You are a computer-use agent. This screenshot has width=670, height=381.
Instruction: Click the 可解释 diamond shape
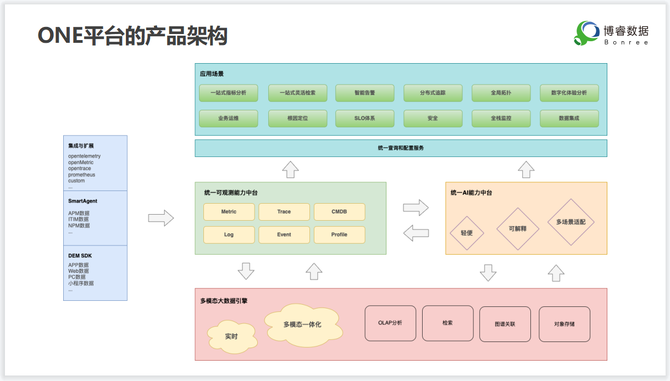[x=517, y=229]
